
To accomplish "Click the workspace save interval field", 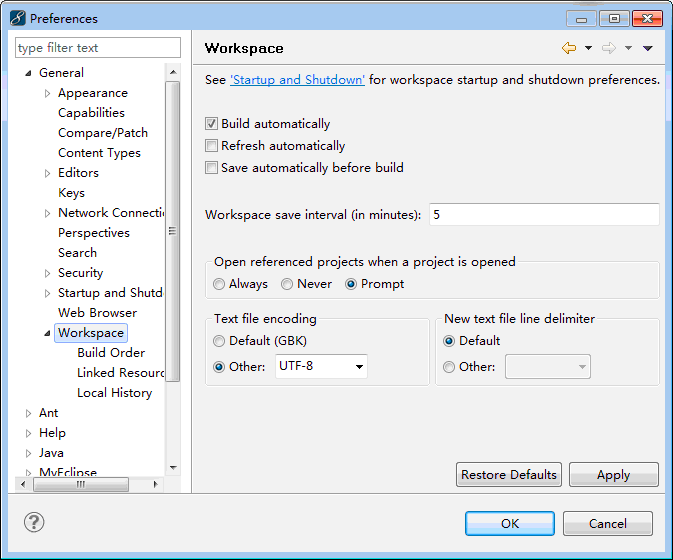I will tap(544, 215).
